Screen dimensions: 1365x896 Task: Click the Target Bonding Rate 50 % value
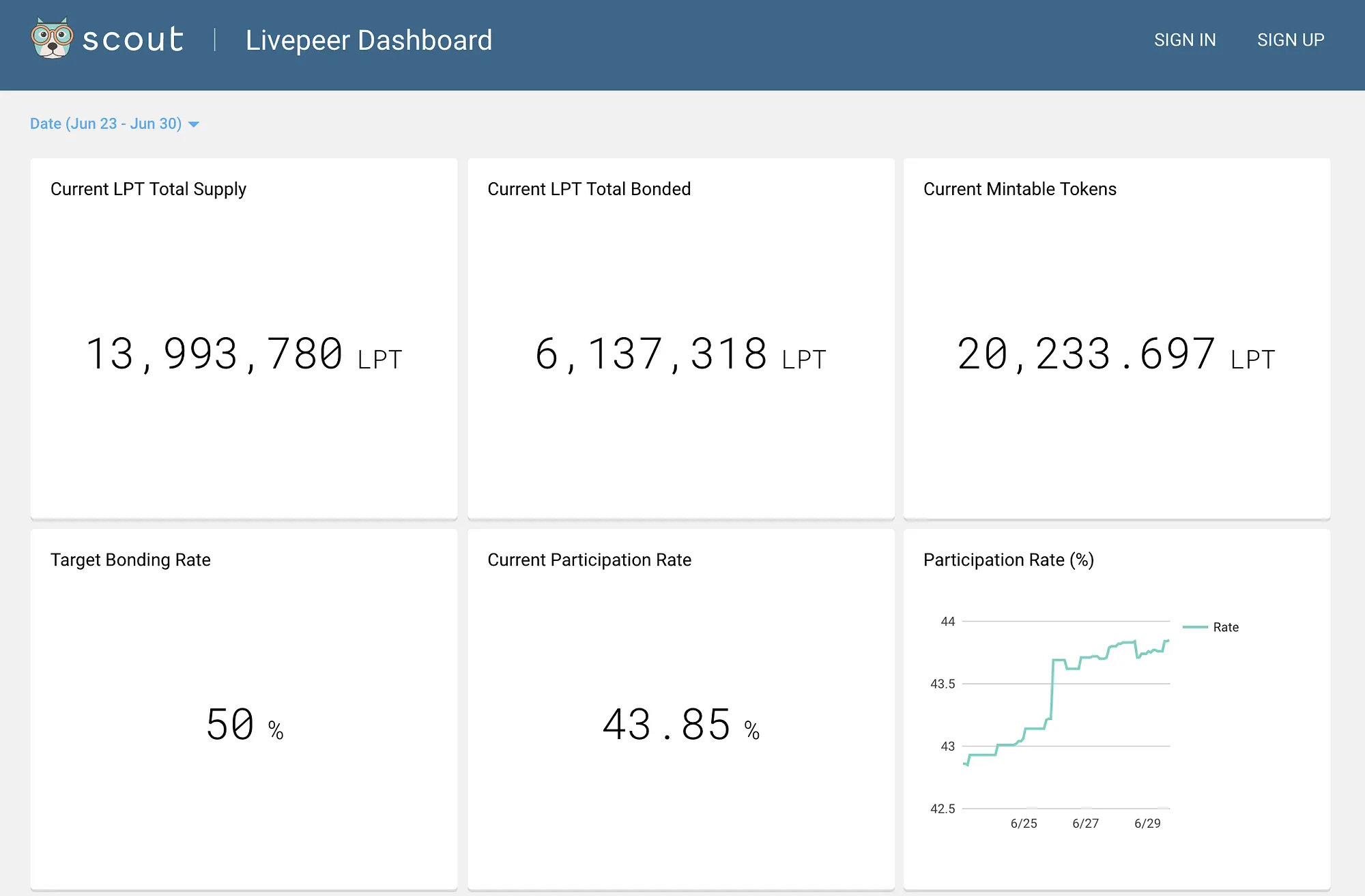244,725
